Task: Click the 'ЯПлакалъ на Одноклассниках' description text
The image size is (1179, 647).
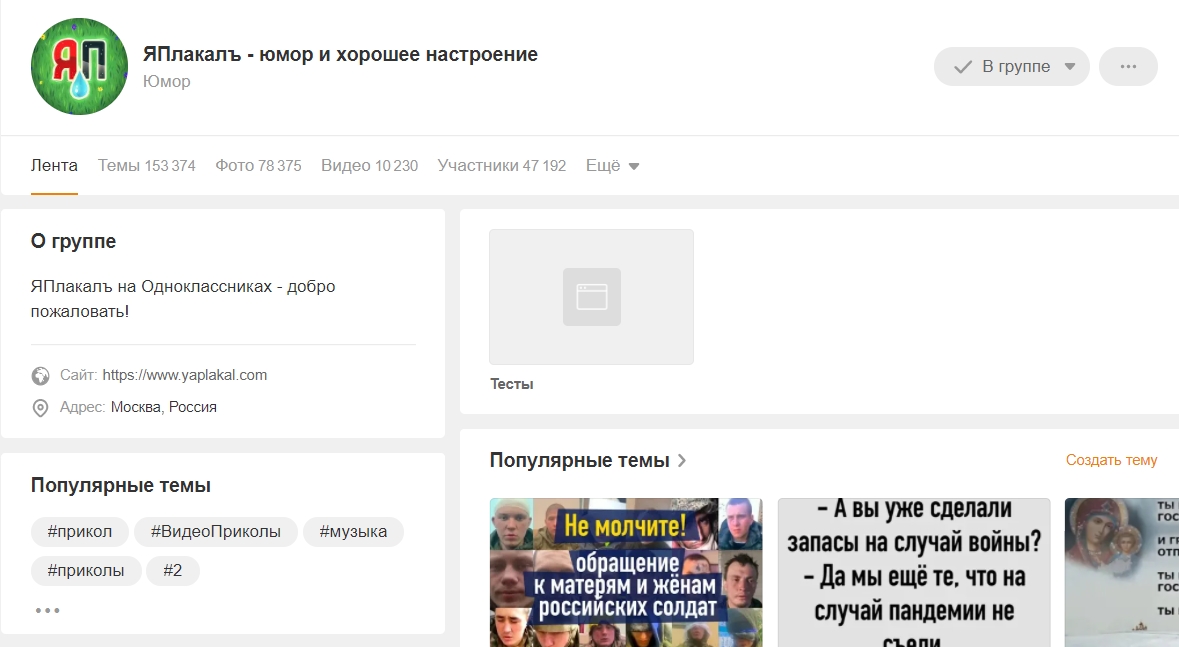Action: (183, 299)
